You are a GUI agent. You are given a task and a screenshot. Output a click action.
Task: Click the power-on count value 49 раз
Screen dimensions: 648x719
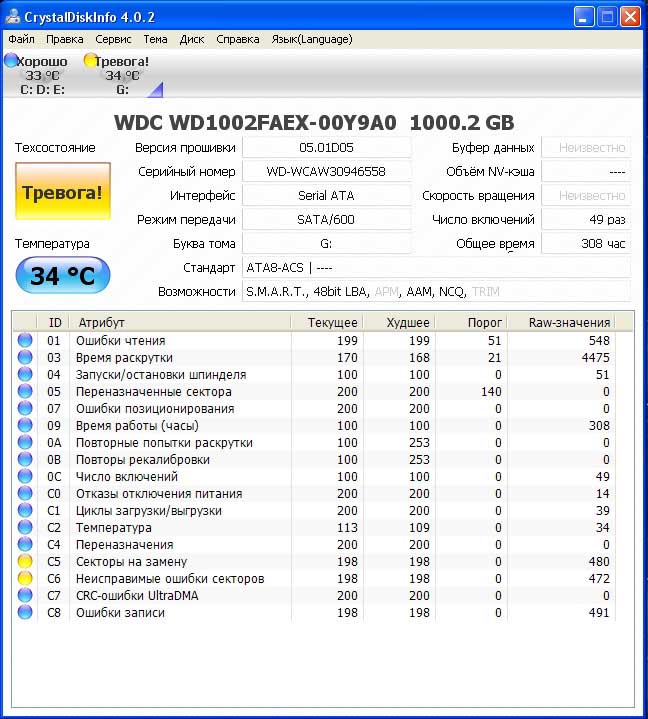(586, 219)
